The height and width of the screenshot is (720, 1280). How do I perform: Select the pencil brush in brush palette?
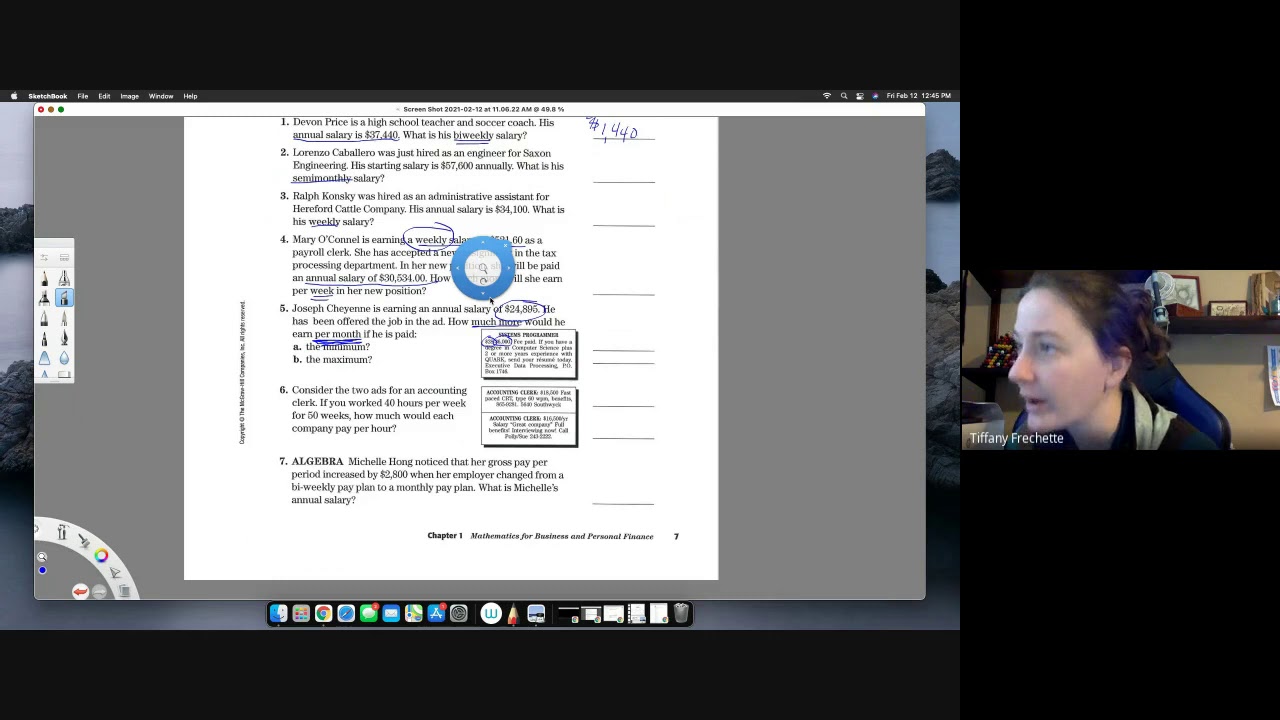tap(44, 278)
